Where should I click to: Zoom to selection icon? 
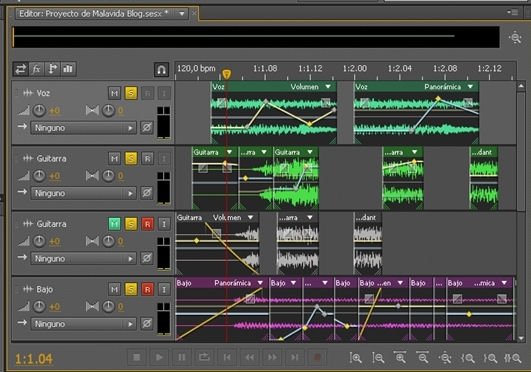click(x=513, y=357)
